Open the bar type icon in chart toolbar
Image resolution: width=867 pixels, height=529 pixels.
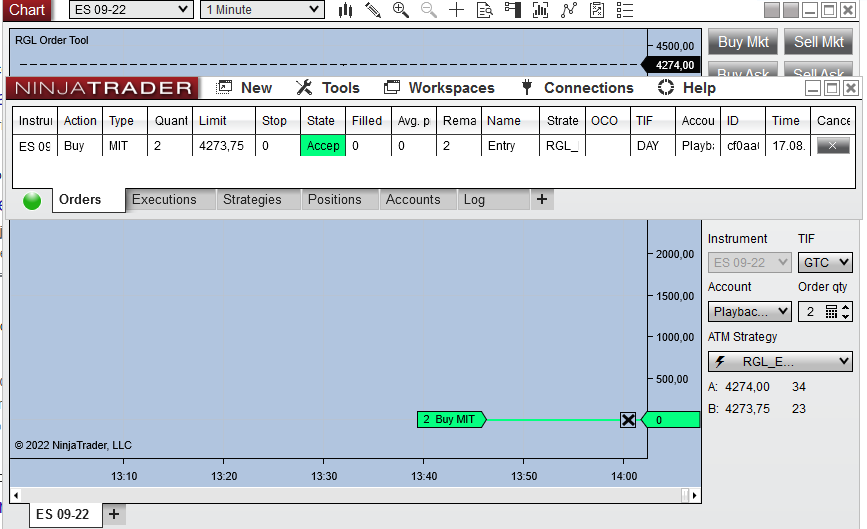pyautogui.click(x=346, y=10)
